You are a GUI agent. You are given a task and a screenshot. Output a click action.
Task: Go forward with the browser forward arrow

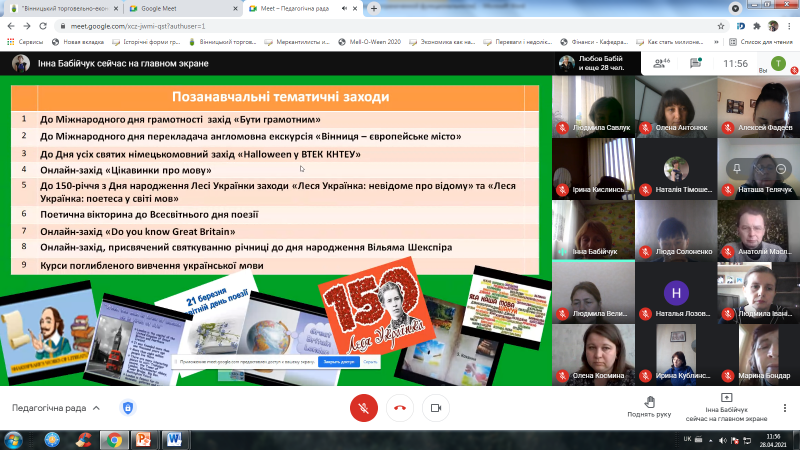click(27, 26)
